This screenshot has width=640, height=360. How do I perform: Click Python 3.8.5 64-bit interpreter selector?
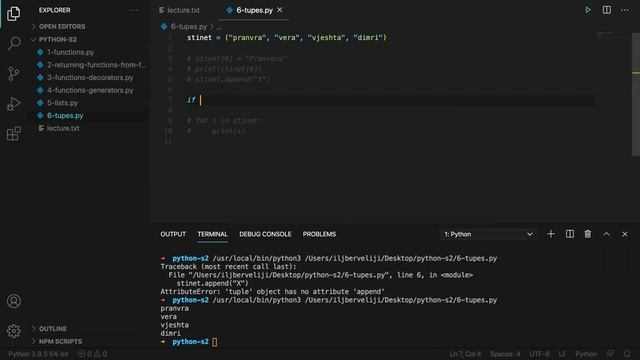click(38, 354)
